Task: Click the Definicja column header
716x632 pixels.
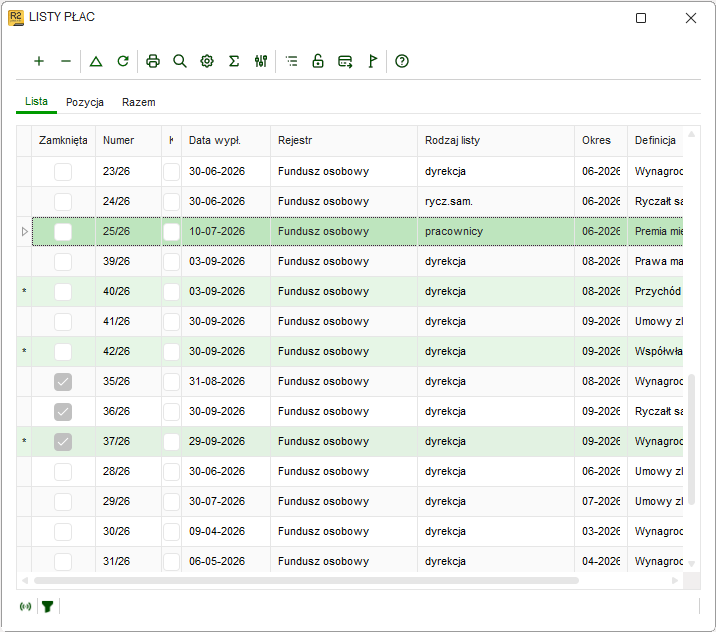Action: 655,140
